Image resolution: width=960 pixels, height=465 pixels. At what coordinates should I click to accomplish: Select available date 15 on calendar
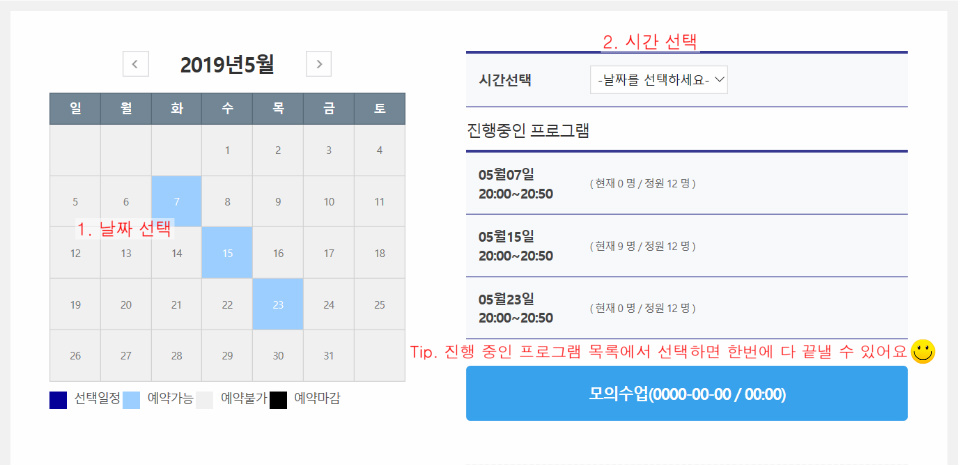click(227, 252)
